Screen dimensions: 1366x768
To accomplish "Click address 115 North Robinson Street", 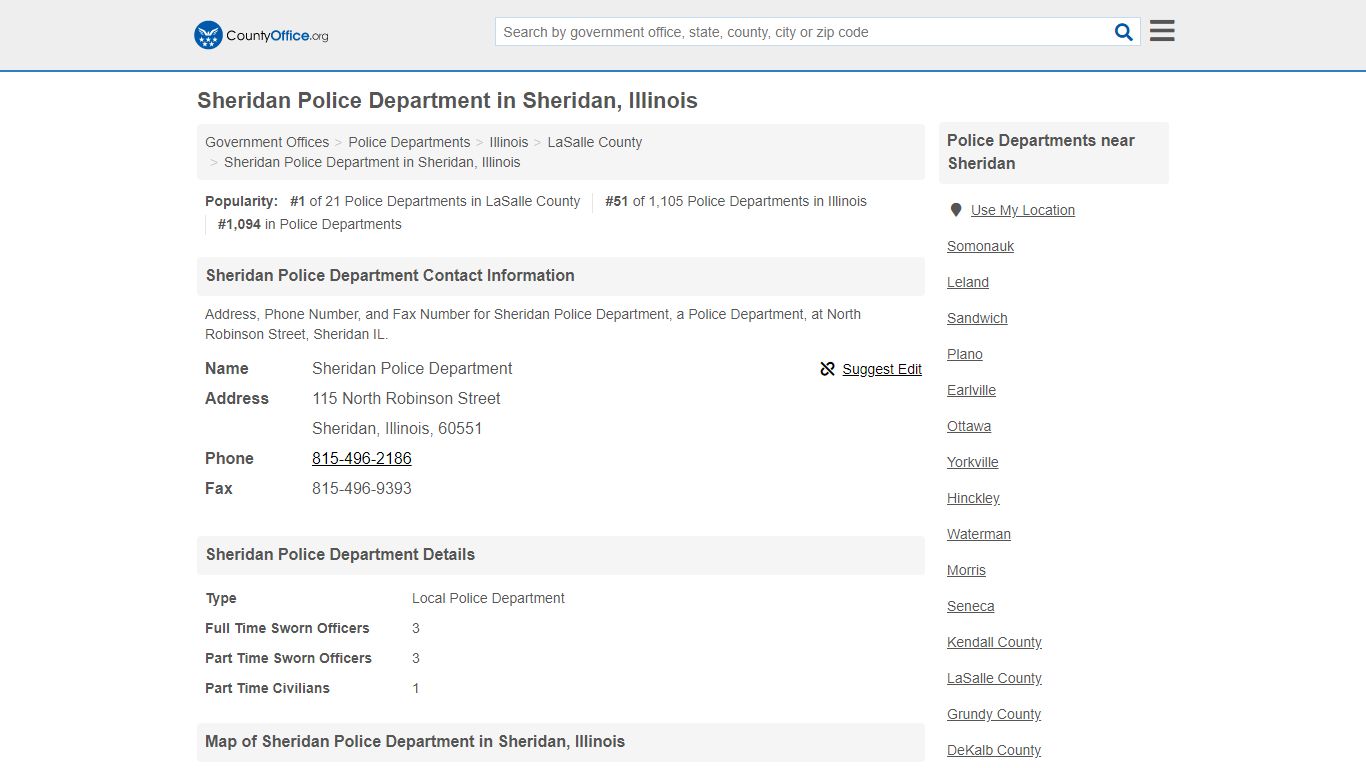I will [406, 398].
